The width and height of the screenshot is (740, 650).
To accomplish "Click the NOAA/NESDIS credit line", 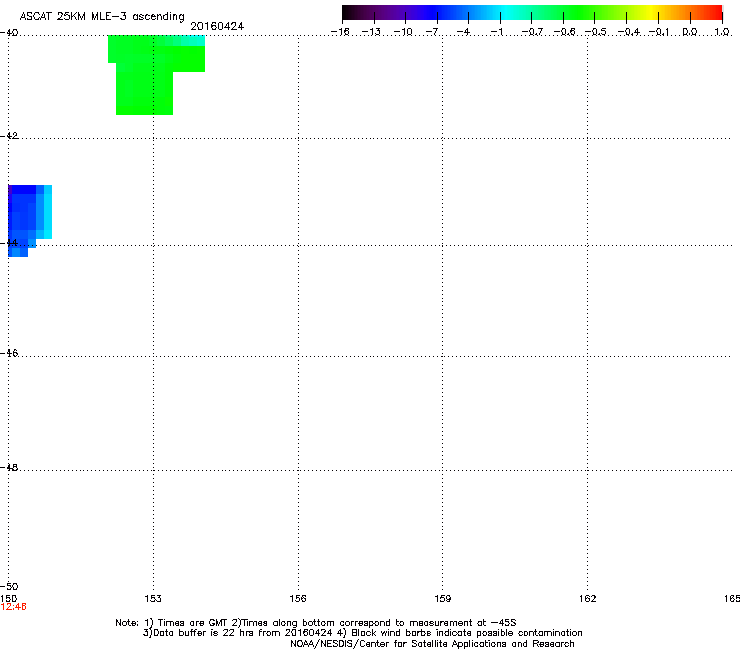I will 432,644.
